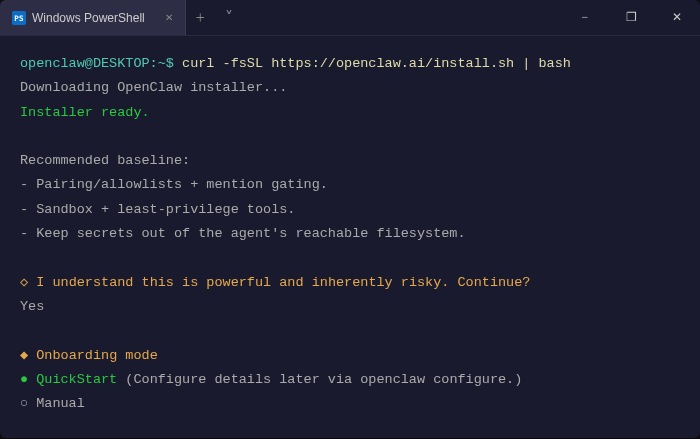The height and width of the screenshot is (439, 700).
Task: Click the hollow diamond before risk prompt
Action: coord(24,282)
